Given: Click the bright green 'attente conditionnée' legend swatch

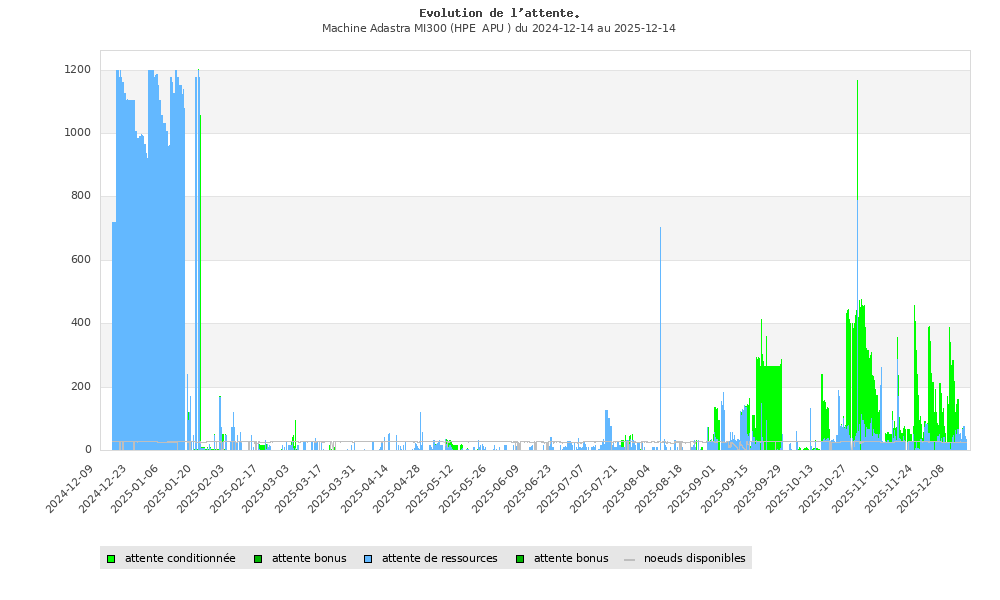Looking at the screenshot, I should tap(111, 559).
